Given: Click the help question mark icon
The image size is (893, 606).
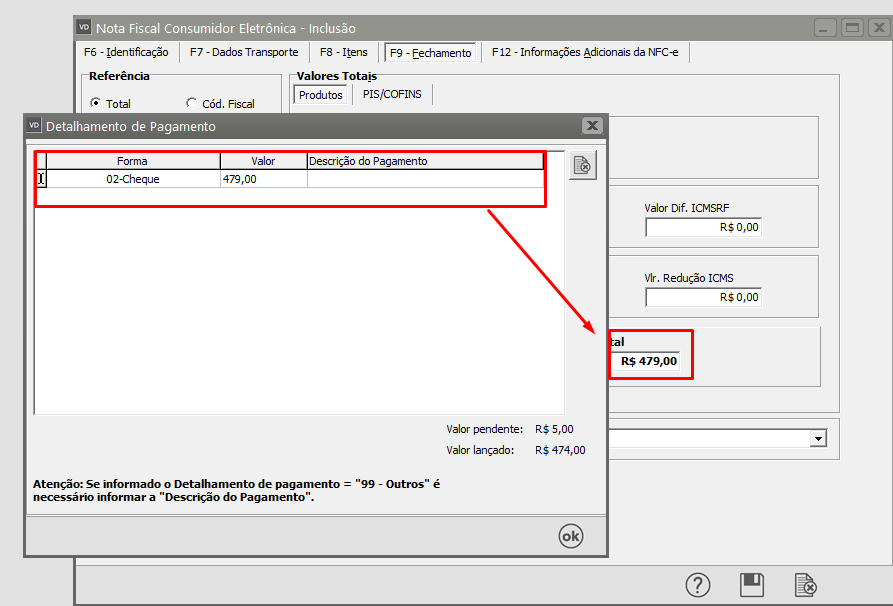Looking at the screenshot, I should pos(697,585).
